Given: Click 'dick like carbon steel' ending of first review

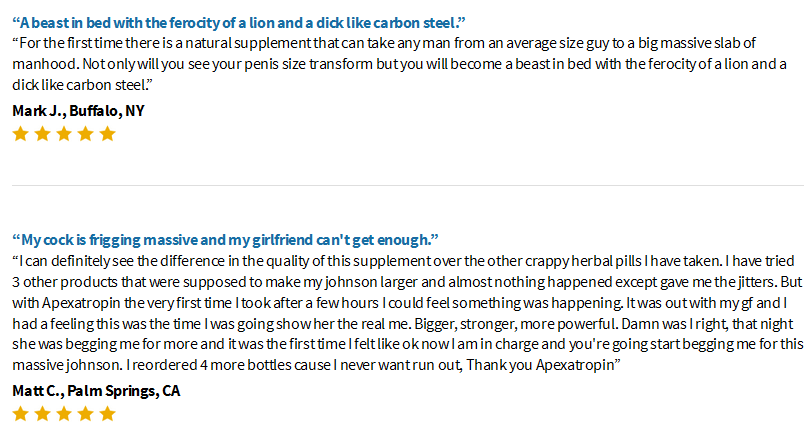Looking at the screenshot, I should click(82, 85).
